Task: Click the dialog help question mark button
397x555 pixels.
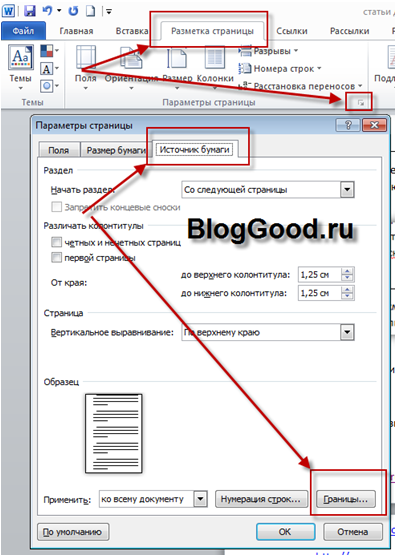Action: tap(348, 125)
